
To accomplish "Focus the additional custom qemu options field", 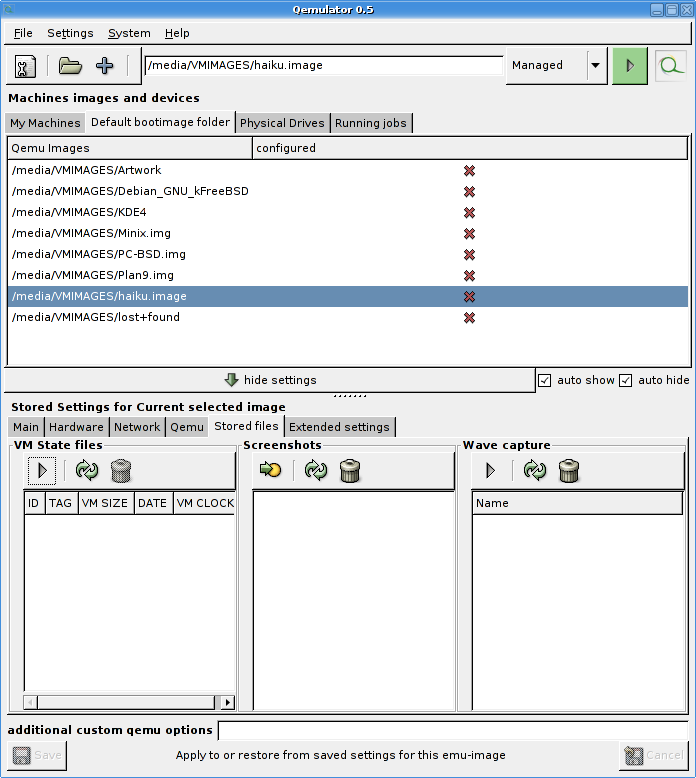I will click(453, 730).
